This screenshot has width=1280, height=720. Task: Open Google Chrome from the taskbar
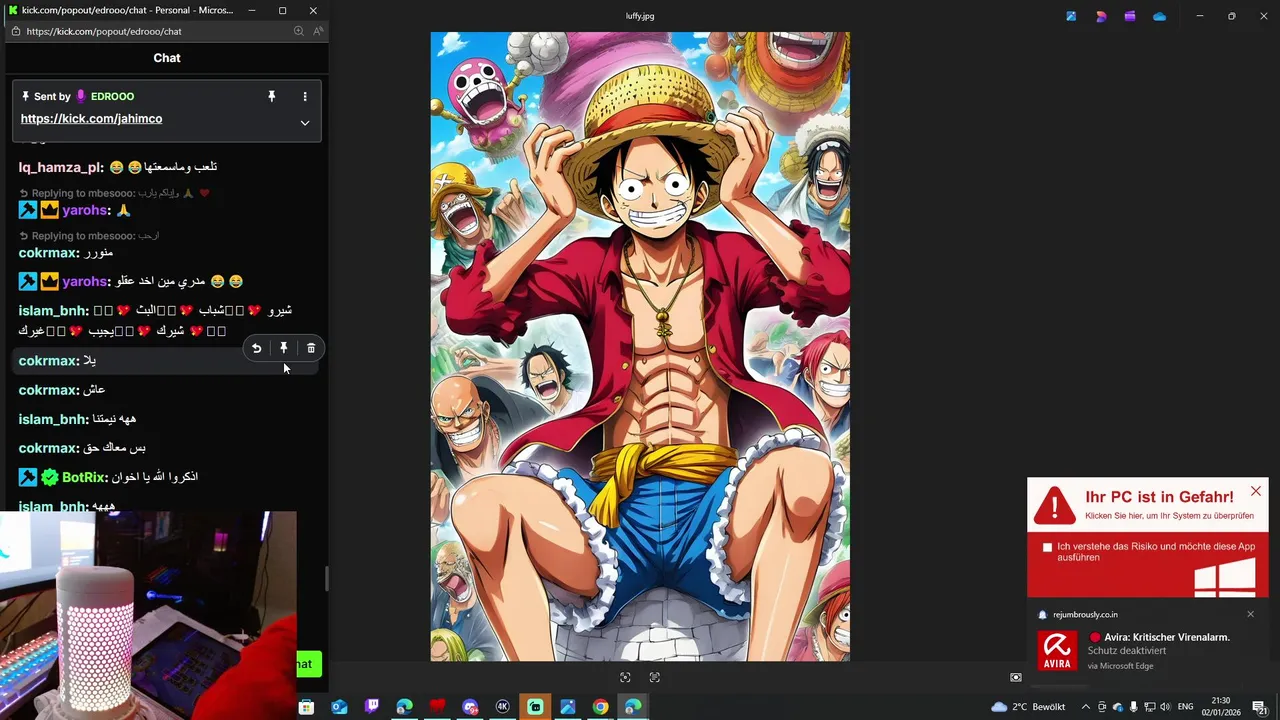click(600, 707)
